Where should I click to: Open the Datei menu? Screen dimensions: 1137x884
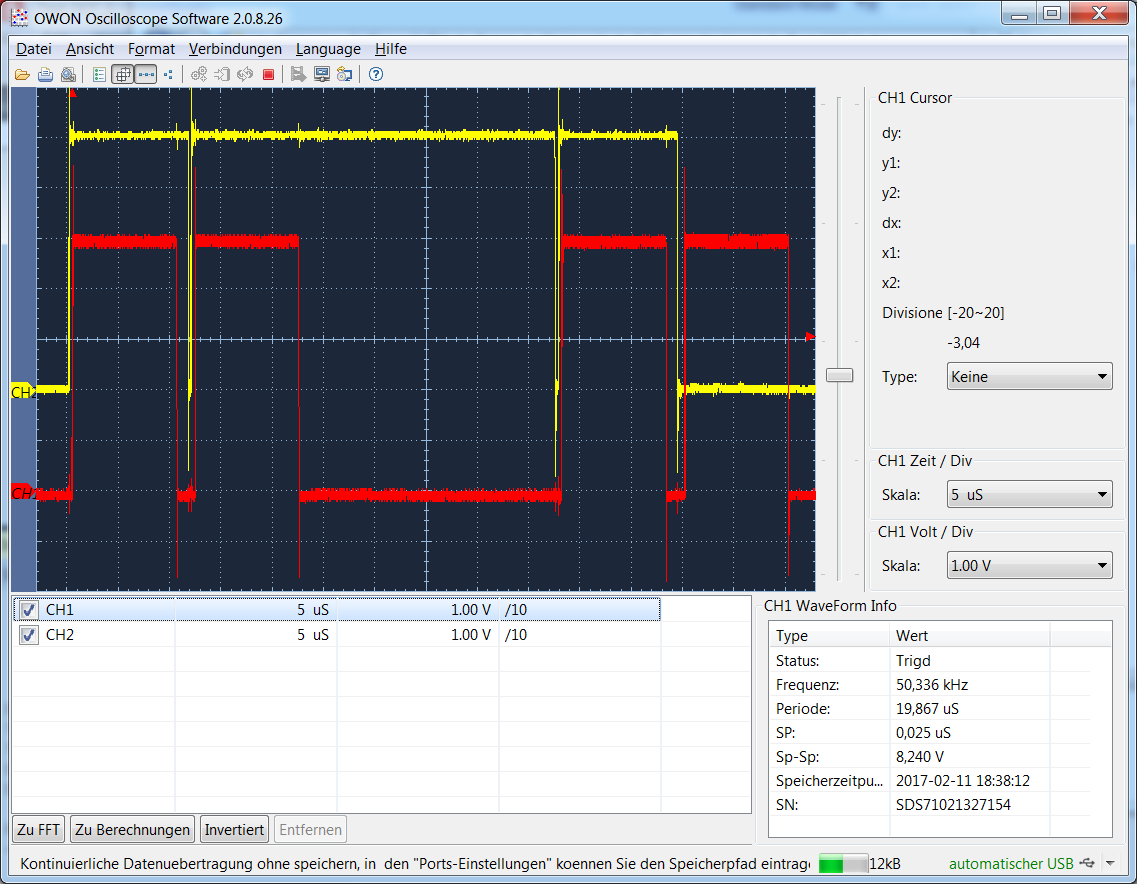tap(33, 49)
